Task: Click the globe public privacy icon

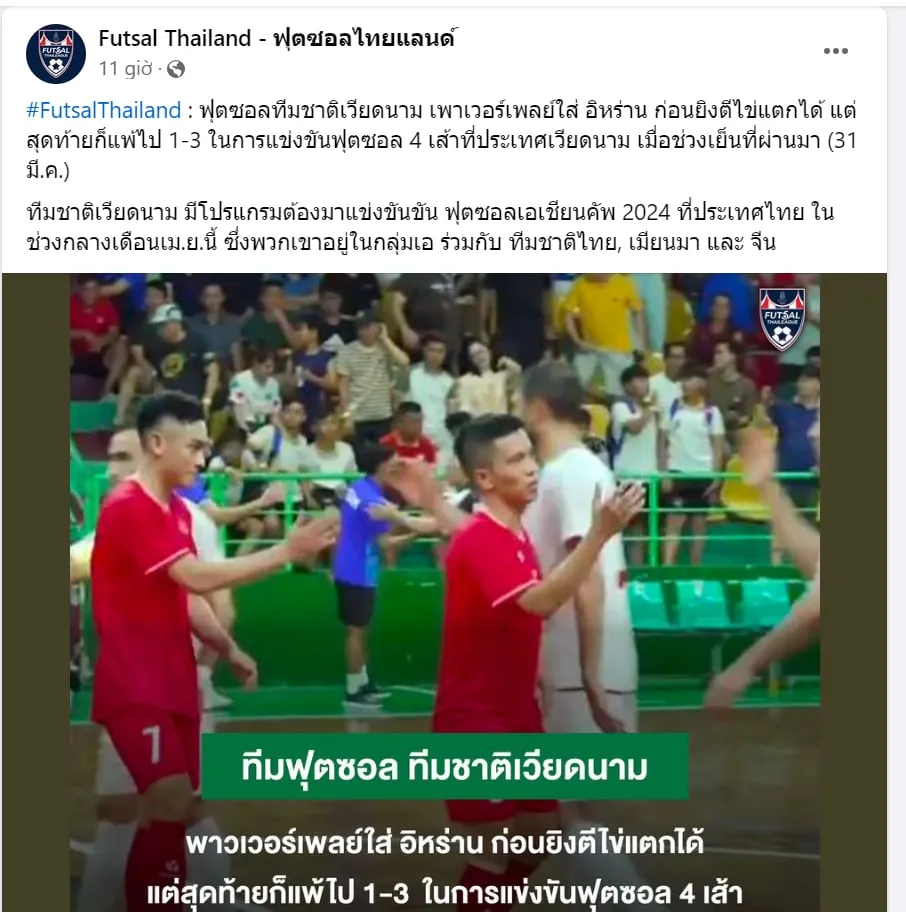Action: point(176,70)
